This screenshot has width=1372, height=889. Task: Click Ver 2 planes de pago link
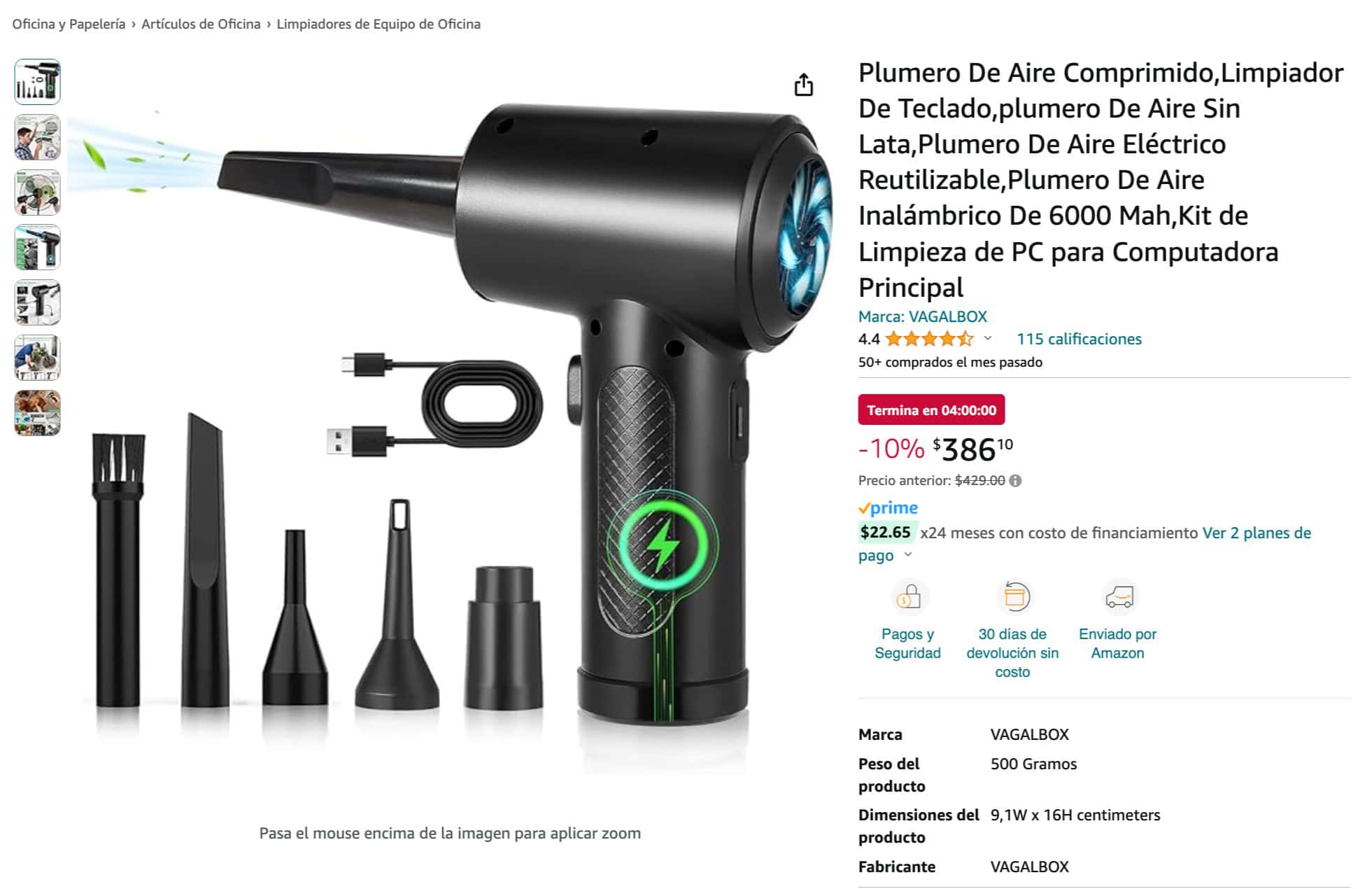tap(1084, 544)
